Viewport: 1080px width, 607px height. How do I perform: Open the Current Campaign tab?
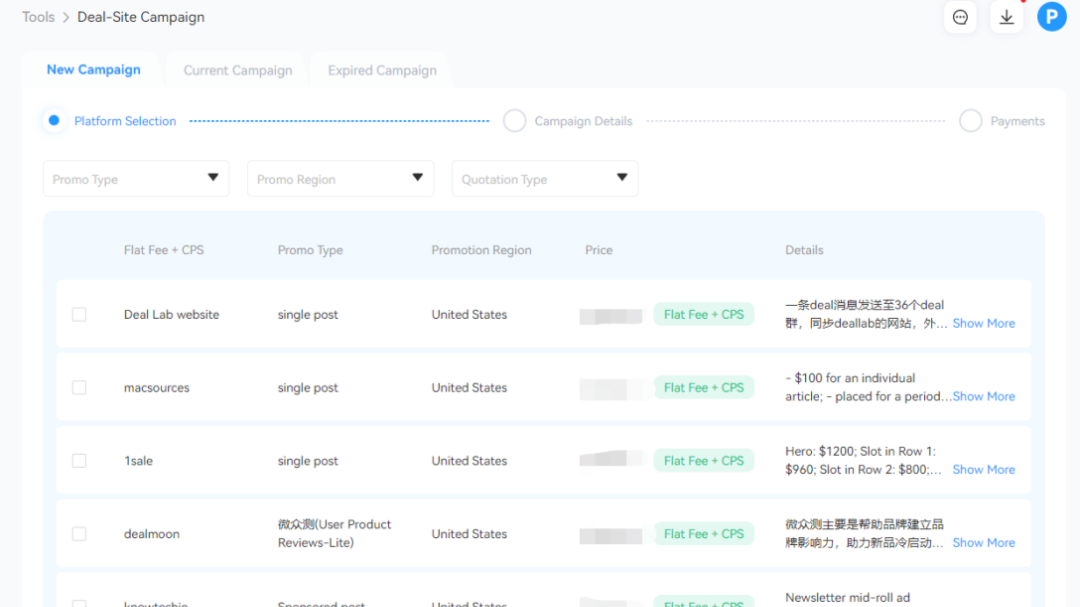[x=238, y=70]
